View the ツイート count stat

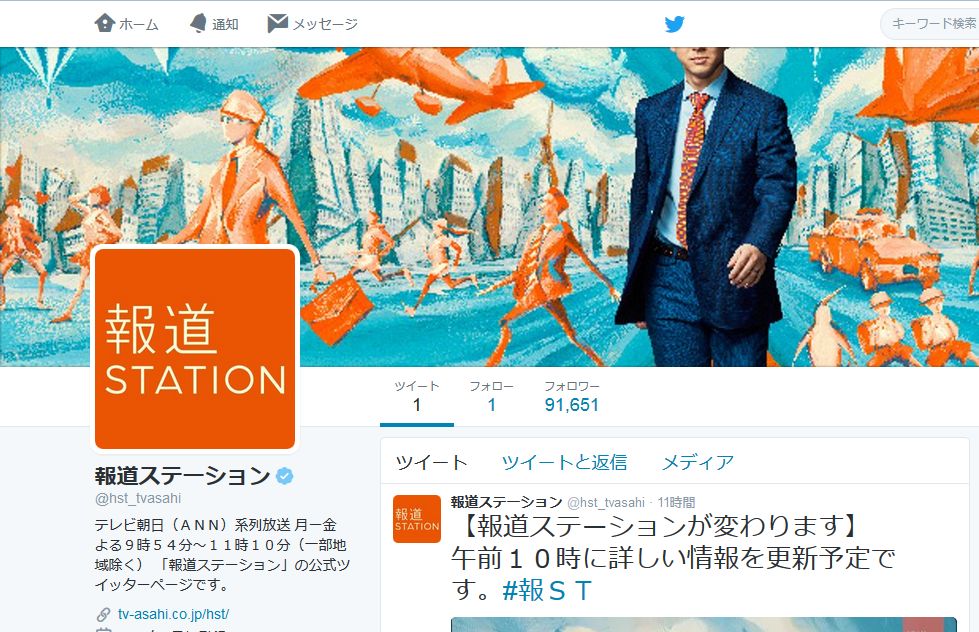[416, 397]
